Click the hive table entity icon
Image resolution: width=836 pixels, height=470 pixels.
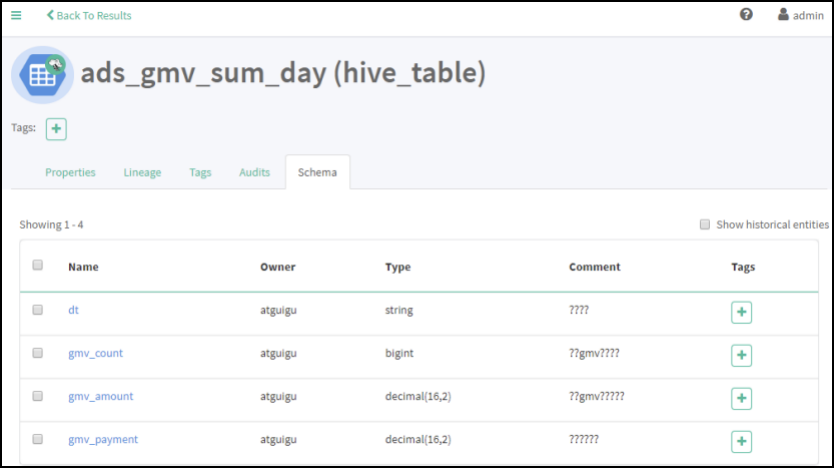(42, 74)
